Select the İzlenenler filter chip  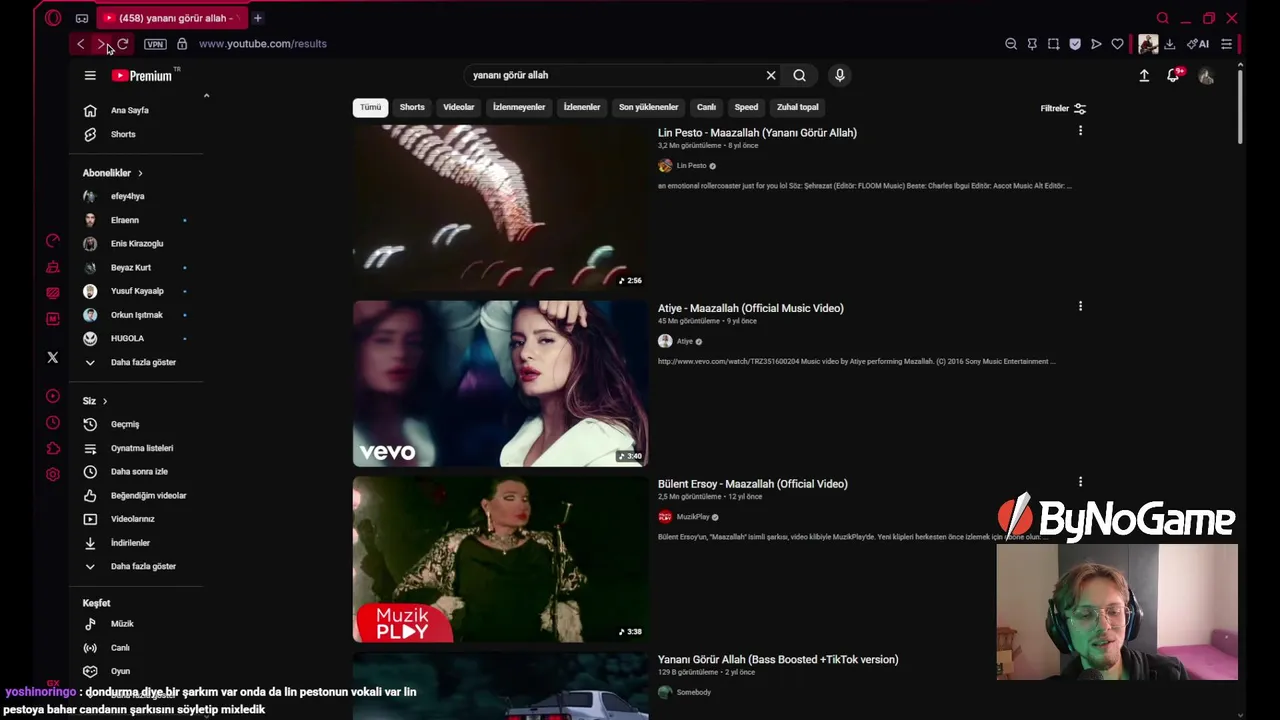click(582, 107)
